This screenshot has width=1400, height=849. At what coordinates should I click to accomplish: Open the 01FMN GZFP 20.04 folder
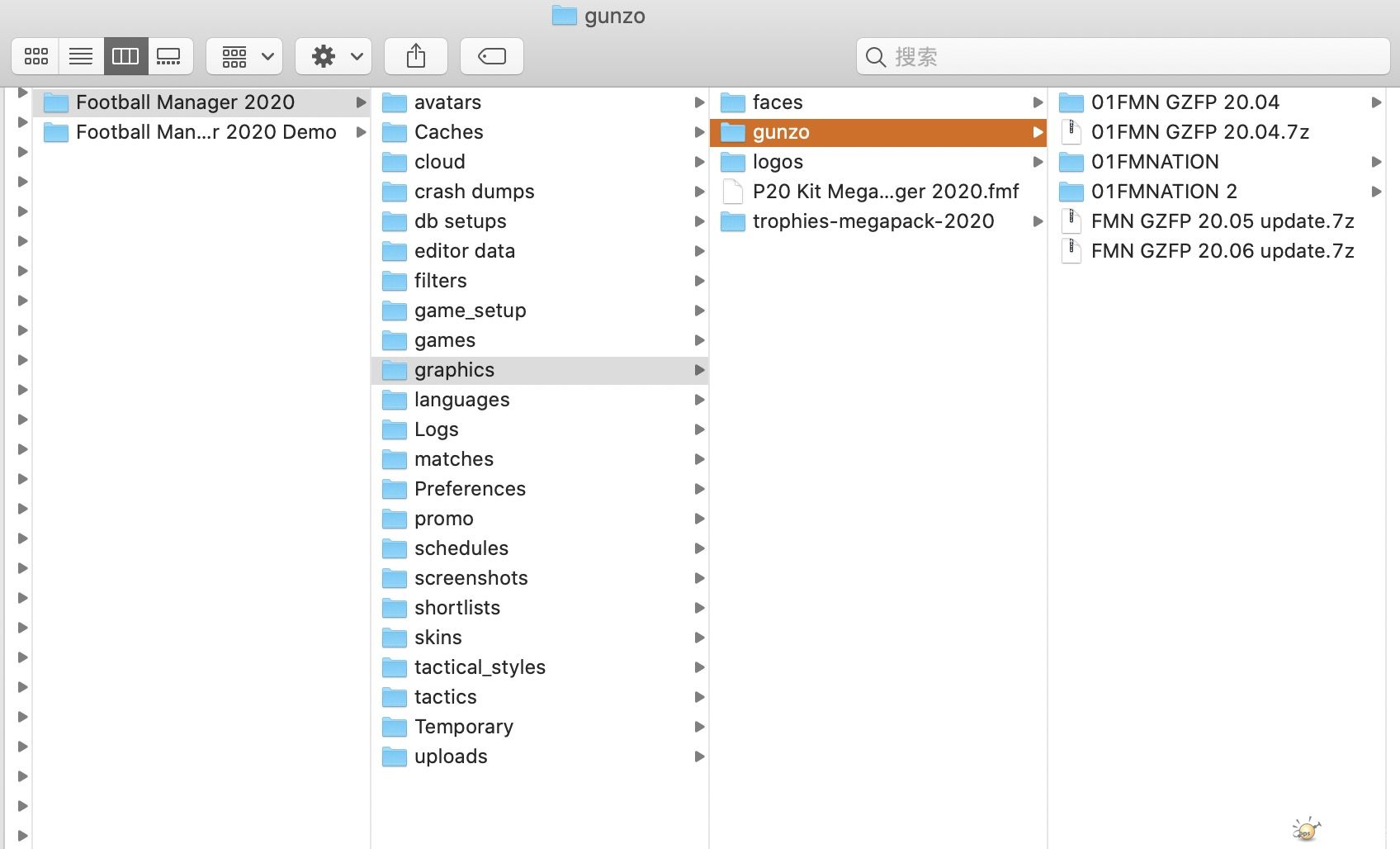[x=1218, y=102]
